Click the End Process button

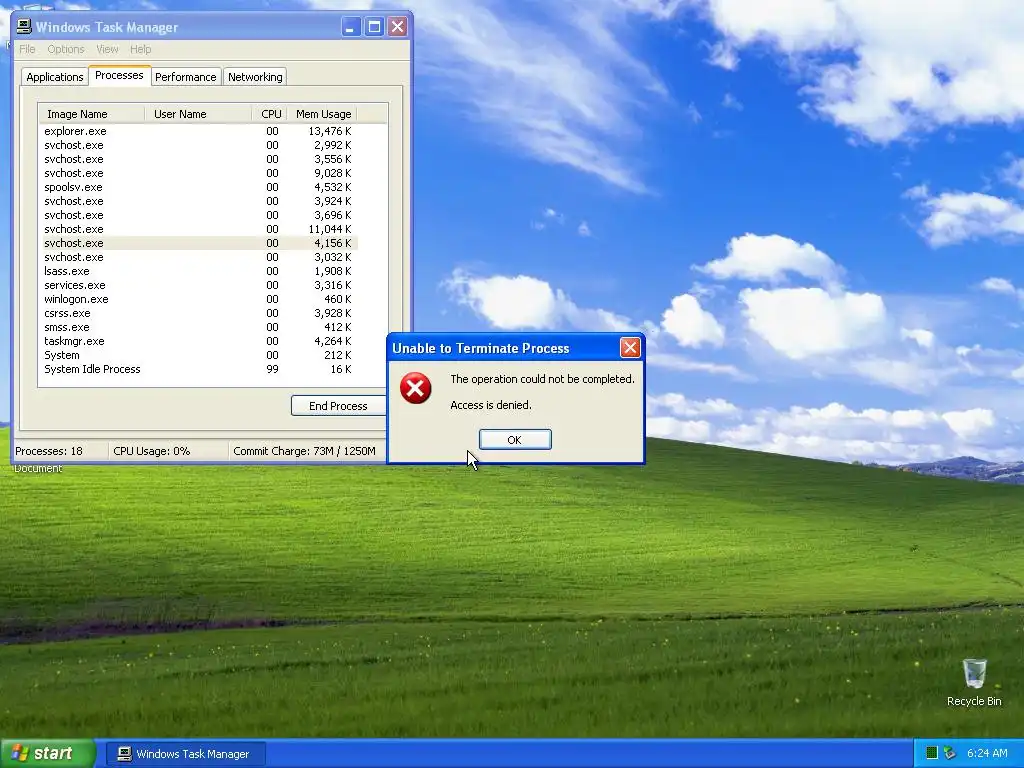(338, 406)
